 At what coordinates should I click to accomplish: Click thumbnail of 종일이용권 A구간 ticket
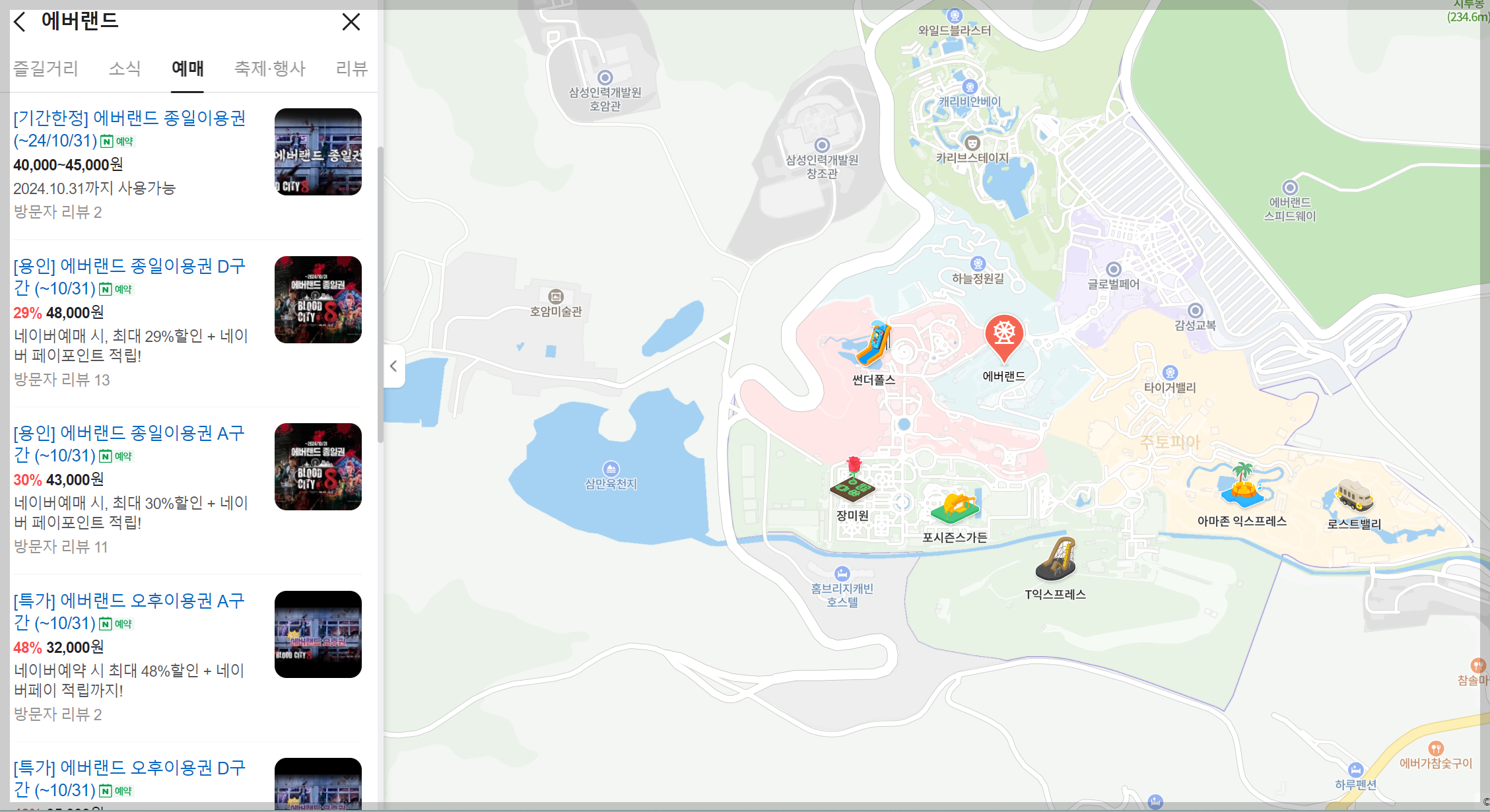pos(318,467)
